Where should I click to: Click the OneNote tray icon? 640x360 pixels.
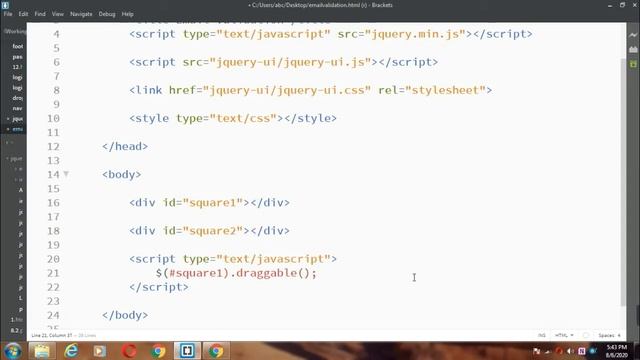coord(582,351)
